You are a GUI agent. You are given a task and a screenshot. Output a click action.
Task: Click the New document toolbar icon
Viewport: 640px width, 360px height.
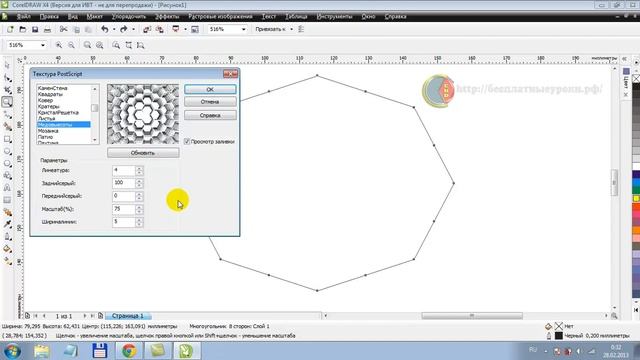pyautogui.click(x=10, y=29)
